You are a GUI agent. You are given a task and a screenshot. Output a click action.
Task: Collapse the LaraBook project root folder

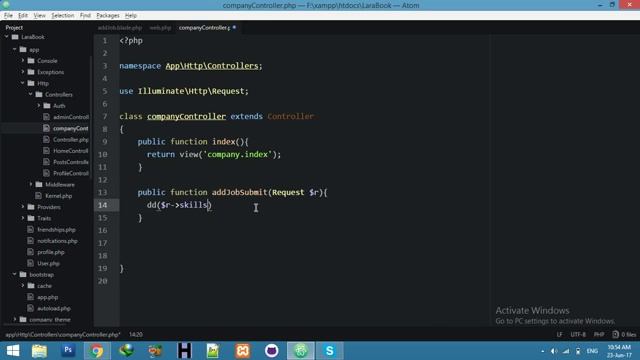tap(7, 37)
